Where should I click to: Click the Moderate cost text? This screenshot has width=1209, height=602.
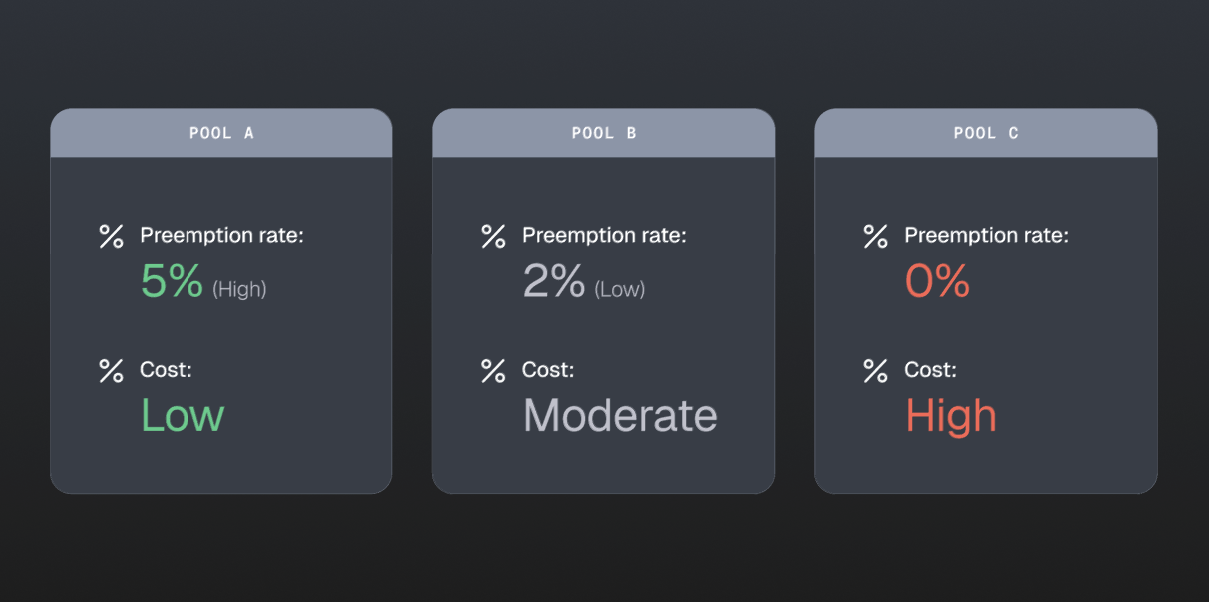click(x=620, y=415)
